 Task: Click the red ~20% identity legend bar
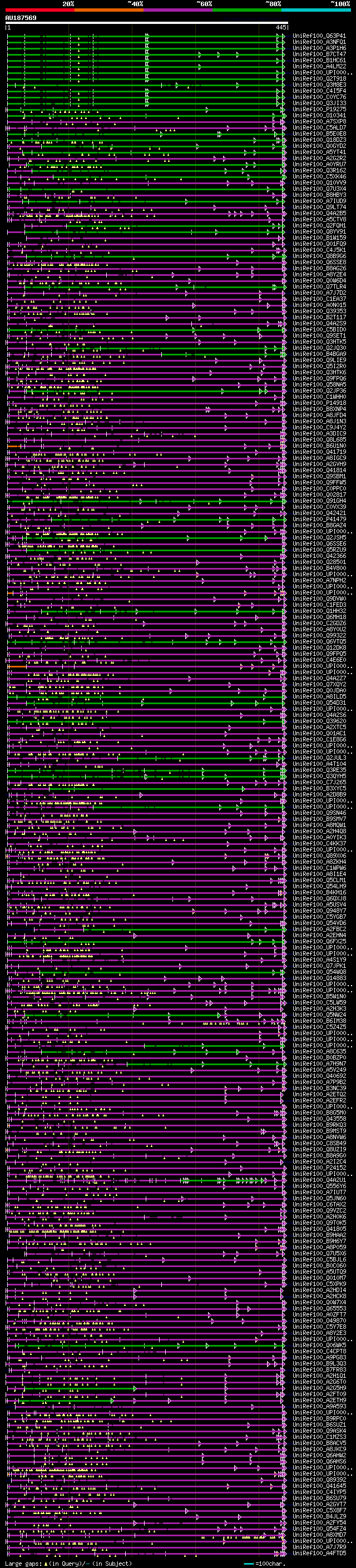[x=39, y=11]
